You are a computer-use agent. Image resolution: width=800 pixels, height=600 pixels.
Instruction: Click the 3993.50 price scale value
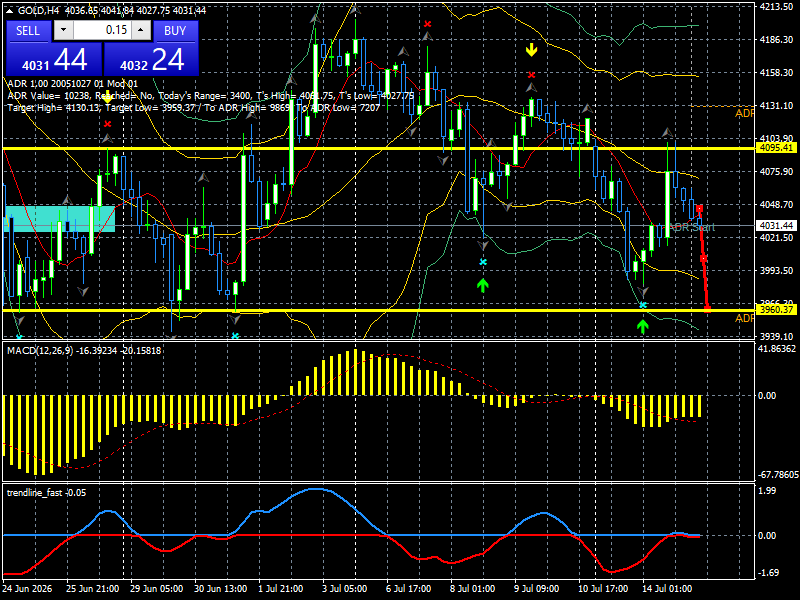(776, 270)
